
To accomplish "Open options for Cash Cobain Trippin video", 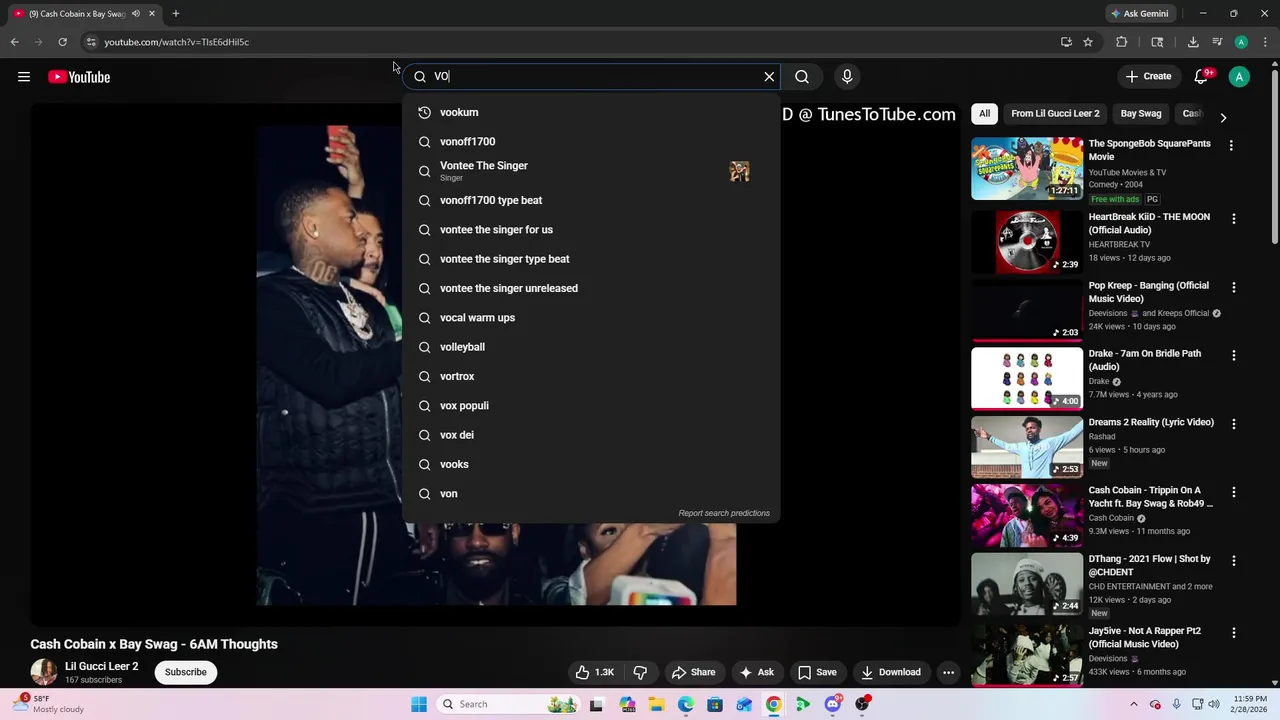I will coord(1234,492).
